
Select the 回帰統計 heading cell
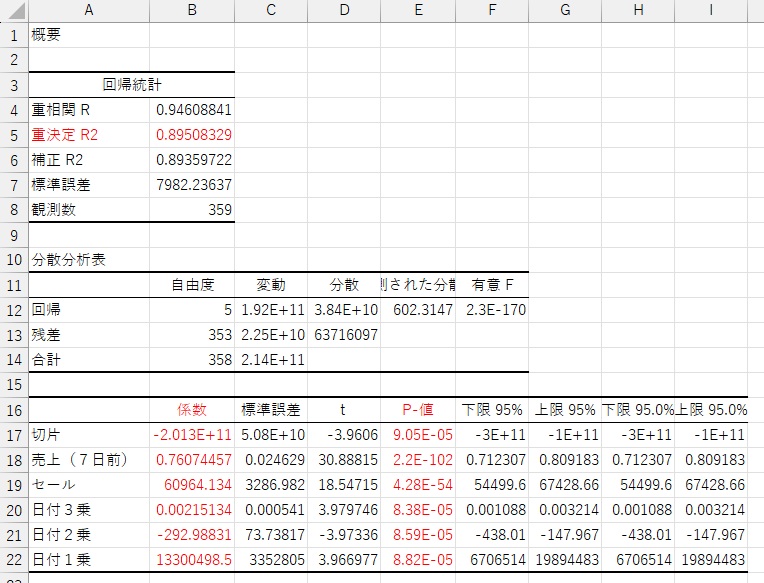click(x=132, y=85)
